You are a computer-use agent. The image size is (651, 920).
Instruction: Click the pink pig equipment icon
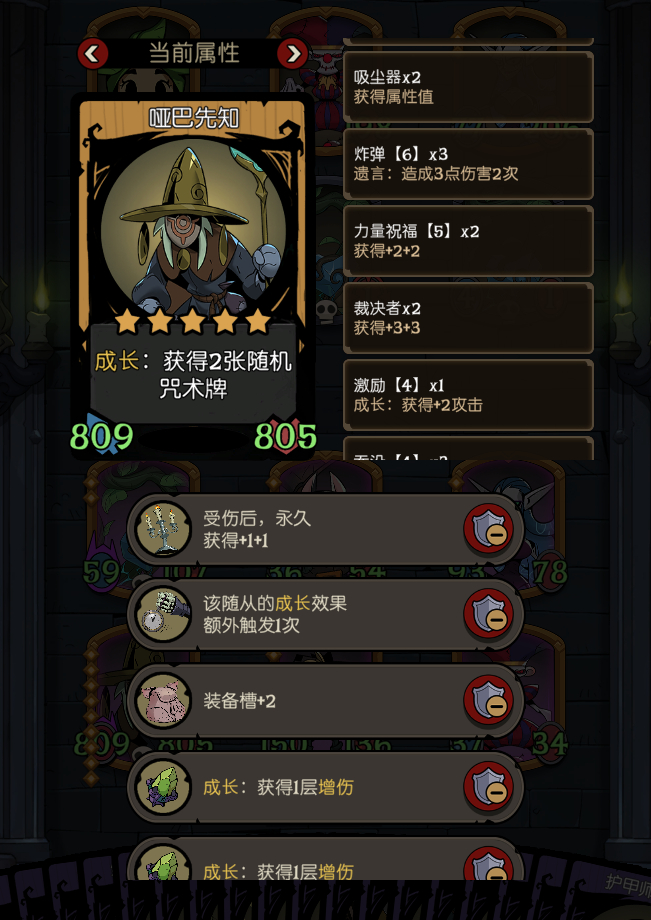click(x=164, y=701)
